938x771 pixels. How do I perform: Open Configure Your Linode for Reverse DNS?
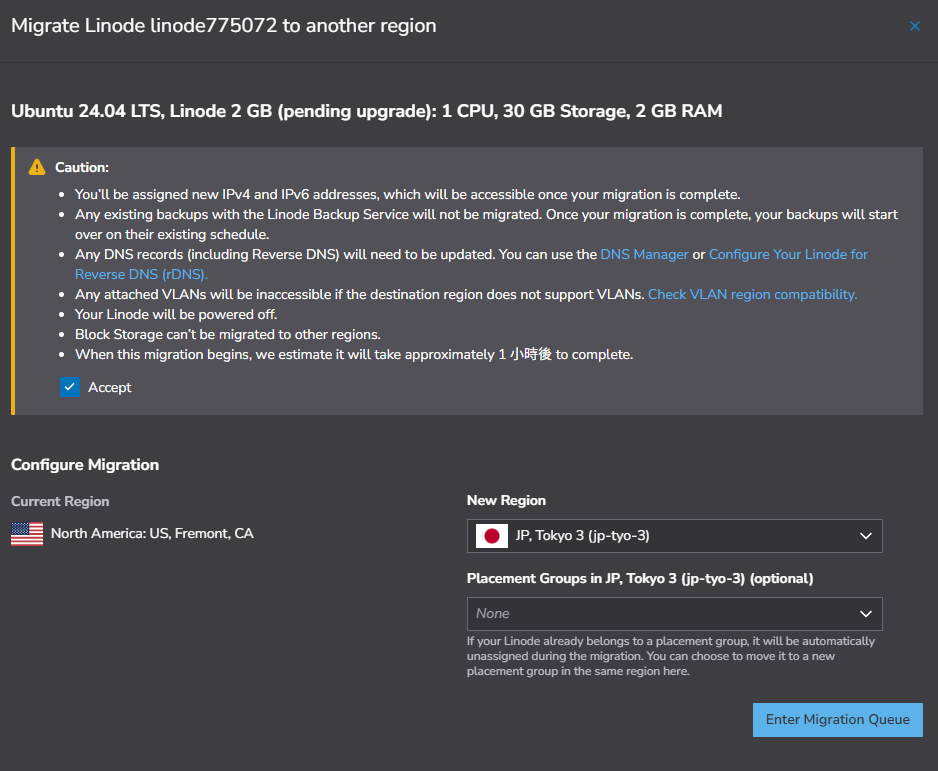pos(789,254)
